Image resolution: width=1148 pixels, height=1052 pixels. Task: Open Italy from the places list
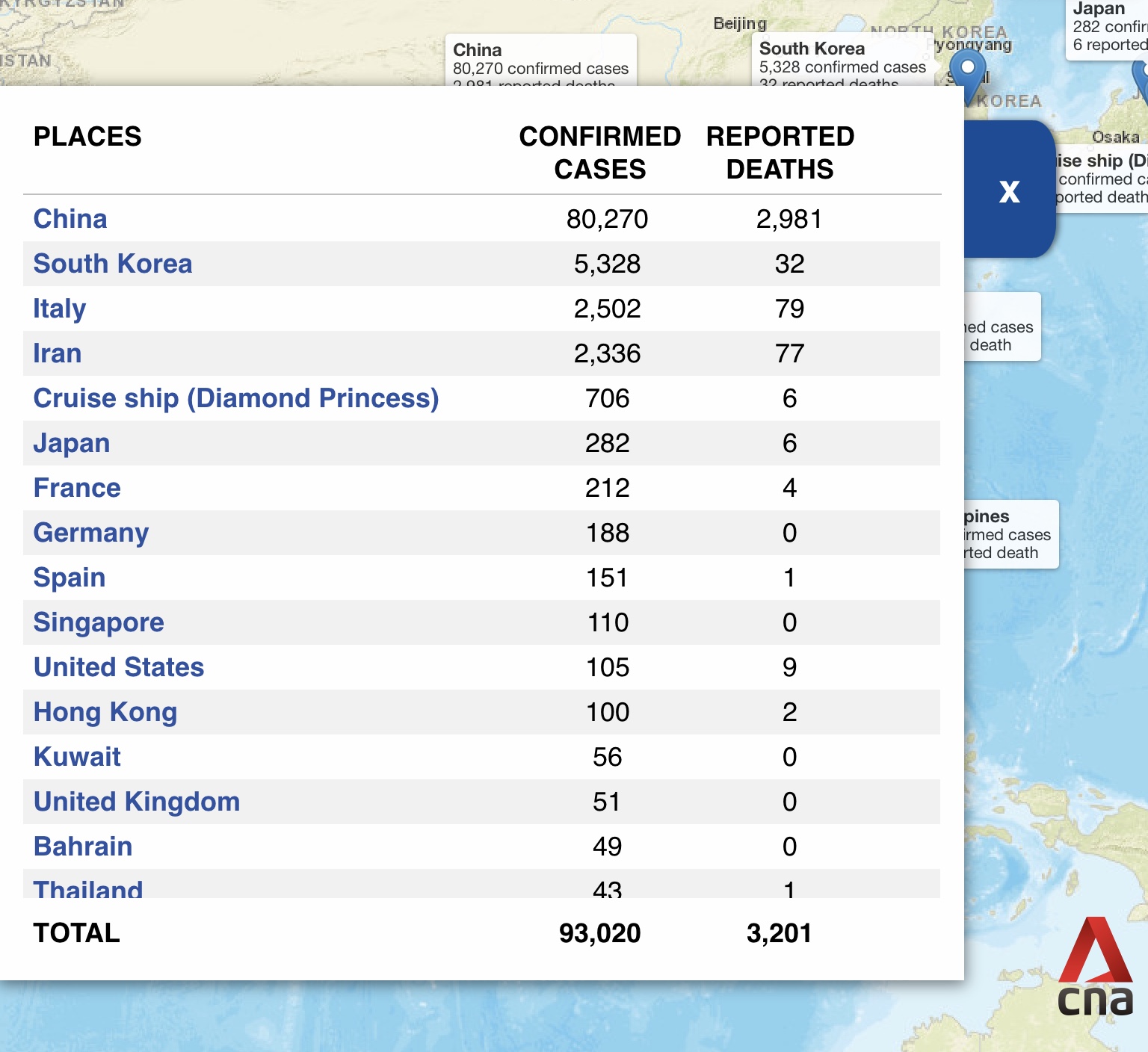click(60, 309)
